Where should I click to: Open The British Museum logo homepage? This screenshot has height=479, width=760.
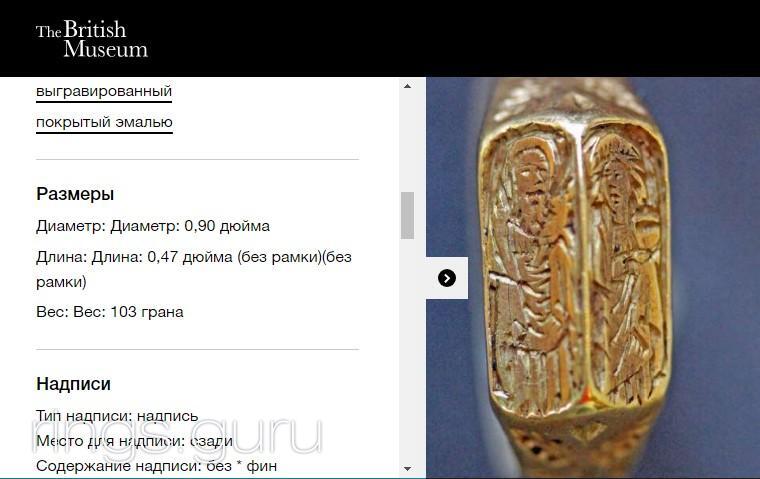[92, 39]
